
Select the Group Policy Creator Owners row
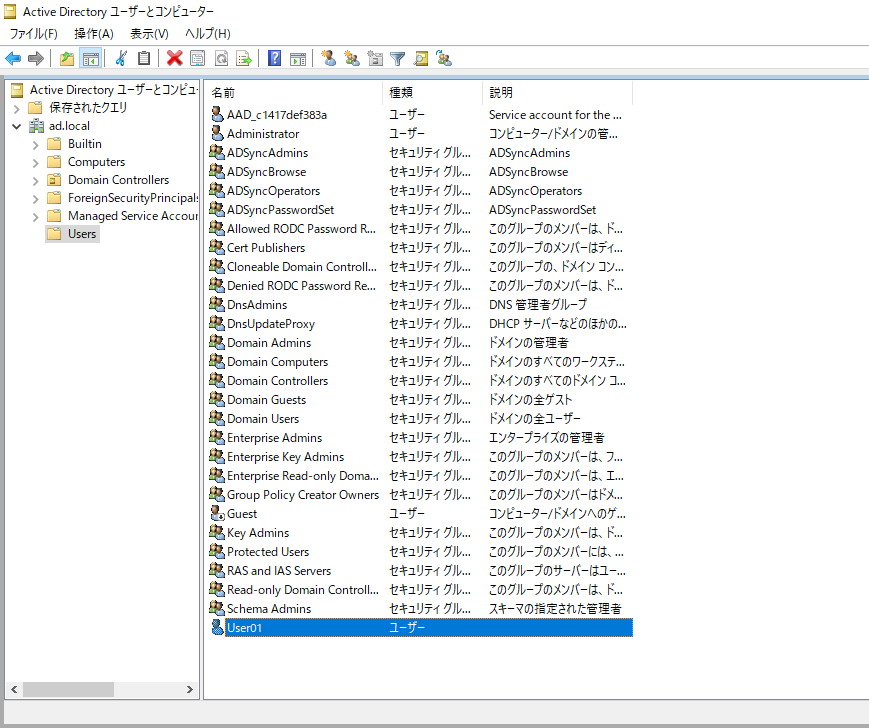tap(420, 495)
